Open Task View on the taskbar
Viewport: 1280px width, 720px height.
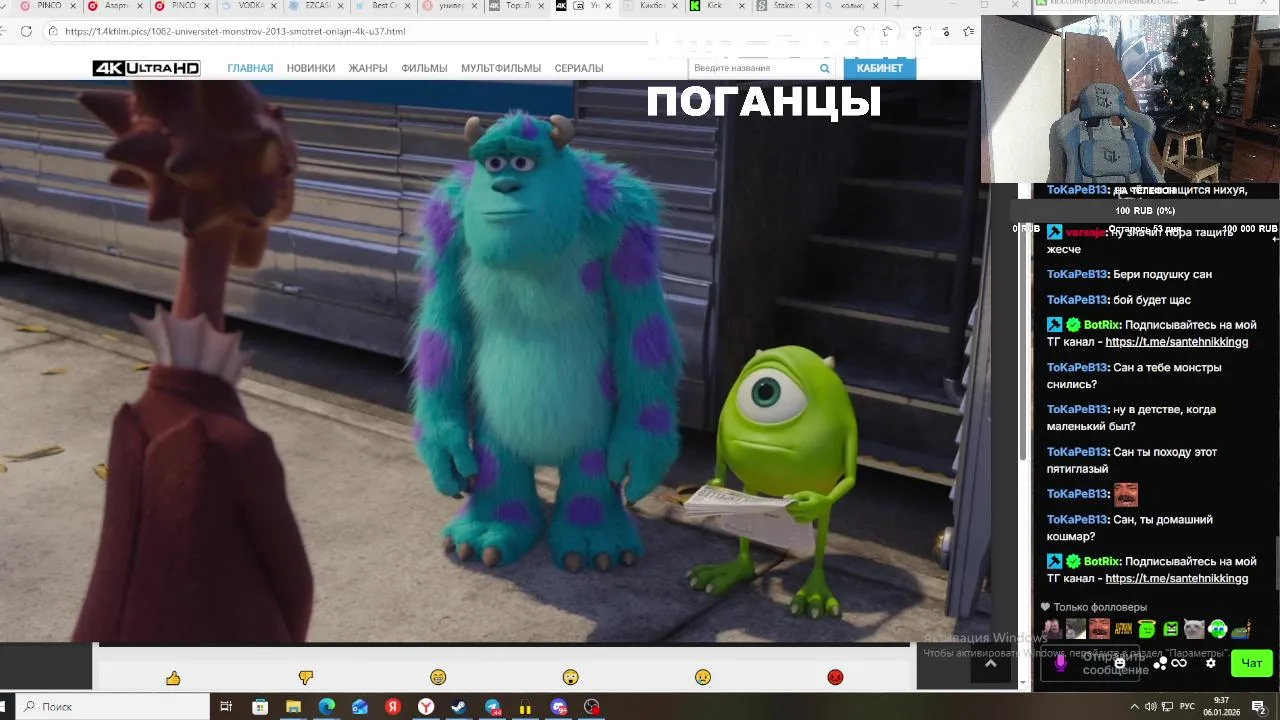coord(226,707)
